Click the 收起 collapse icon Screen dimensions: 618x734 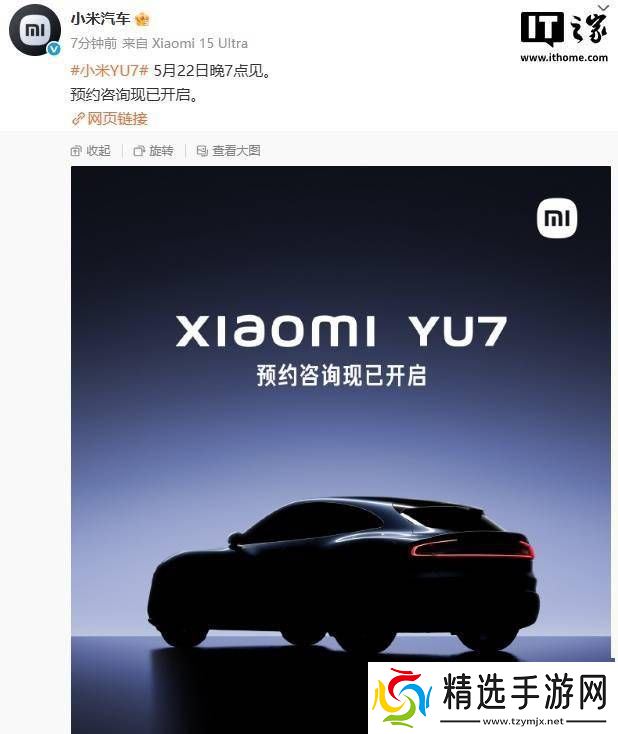76,151
